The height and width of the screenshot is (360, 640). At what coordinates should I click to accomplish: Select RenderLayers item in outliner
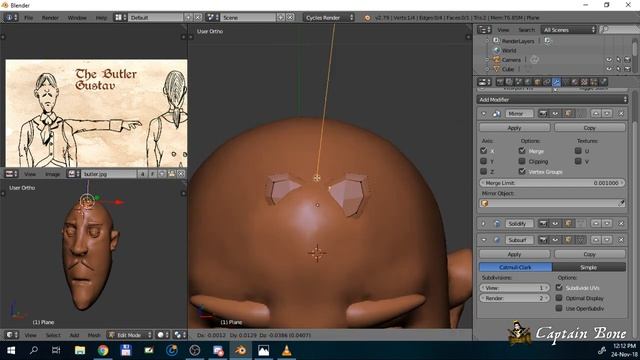point(518,41)
